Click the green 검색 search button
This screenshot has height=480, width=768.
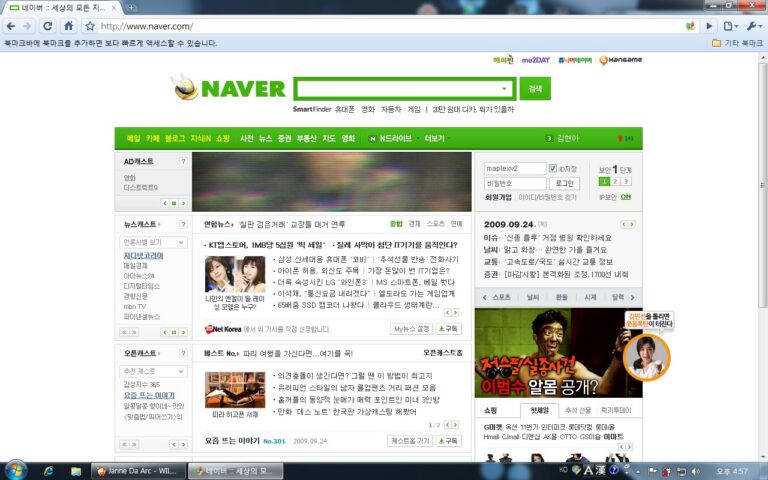click(535, 88)
